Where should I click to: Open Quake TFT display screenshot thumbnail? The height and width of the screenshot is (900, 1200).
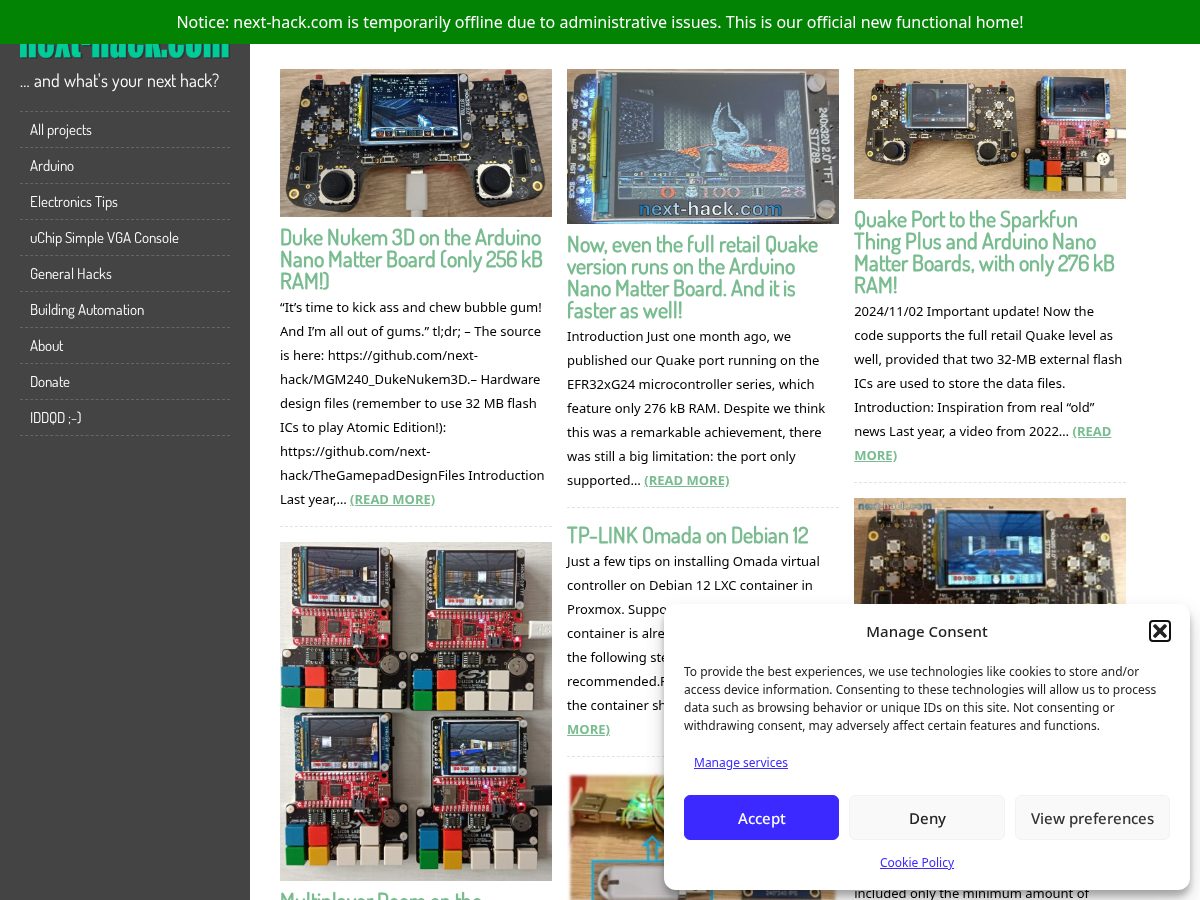tap(703, 146)
